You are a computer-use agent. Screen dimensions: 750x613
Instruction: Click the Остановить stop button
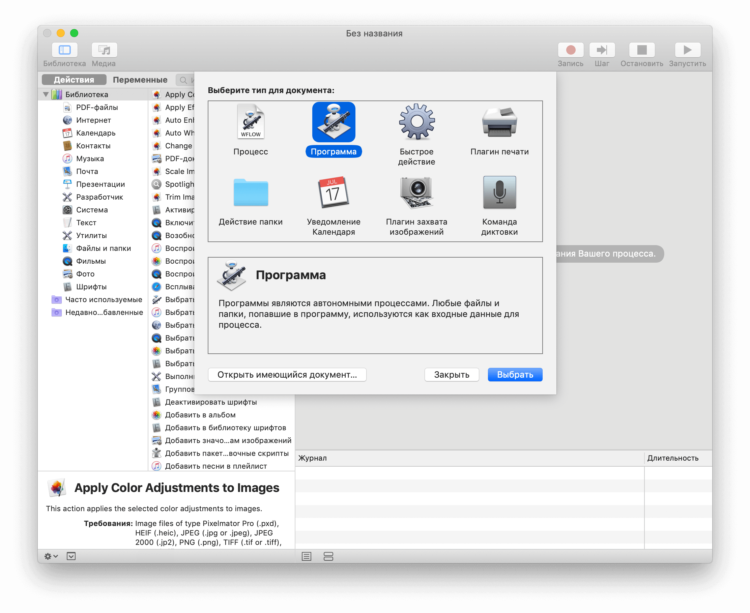[x=641, y=50]
